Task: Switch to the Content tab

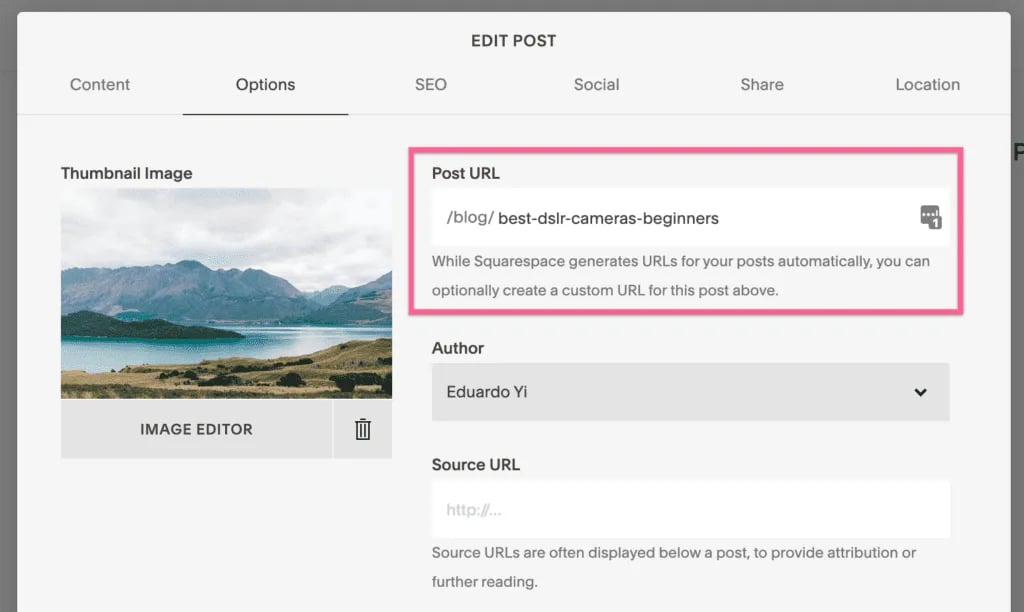Action: click(100, 85)
